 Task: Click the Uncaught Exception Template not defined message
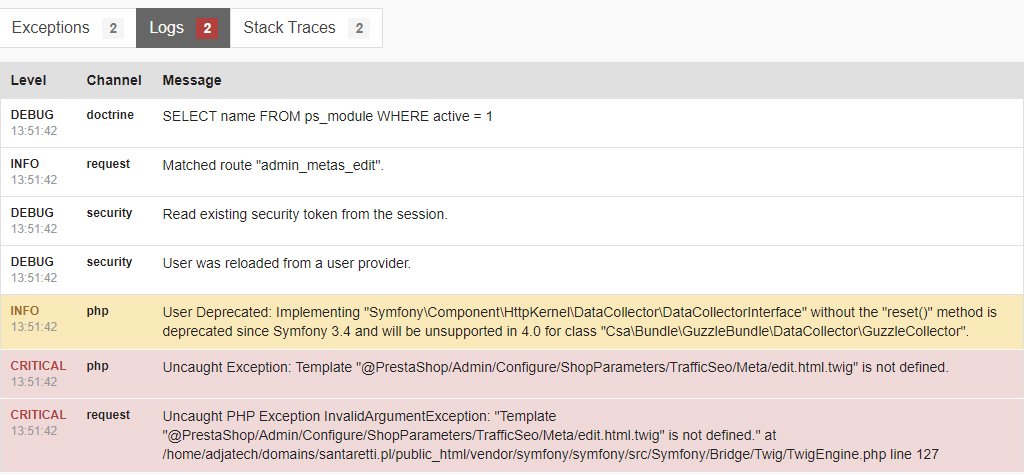coord(555,368)
